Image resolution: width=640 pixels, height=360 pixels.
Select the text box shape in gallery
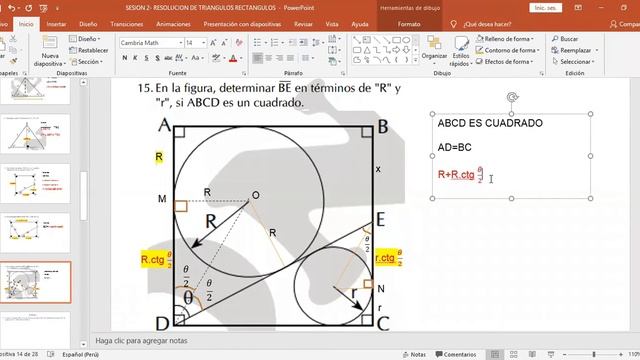(367, 40)
